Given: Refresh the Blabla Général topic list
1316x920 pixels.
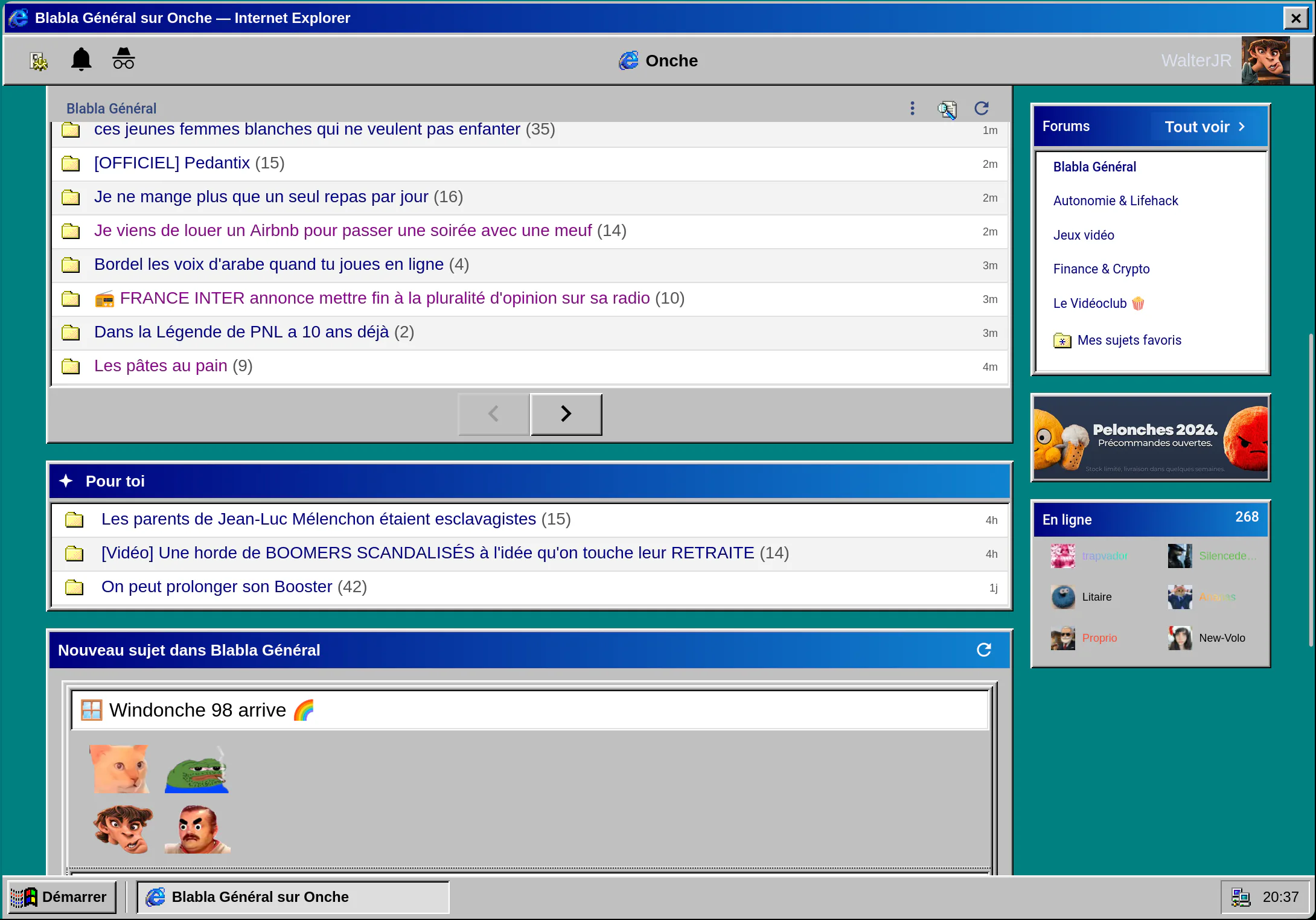Looking at the screenshot, I should (982, 108).
